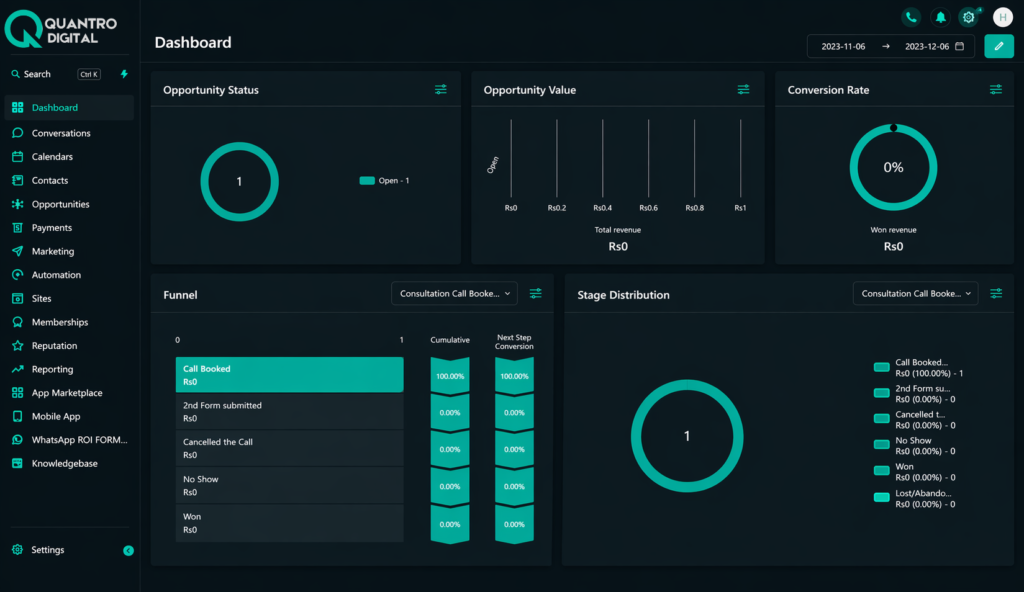Open Reputation in the sidebar

(69, 346)
